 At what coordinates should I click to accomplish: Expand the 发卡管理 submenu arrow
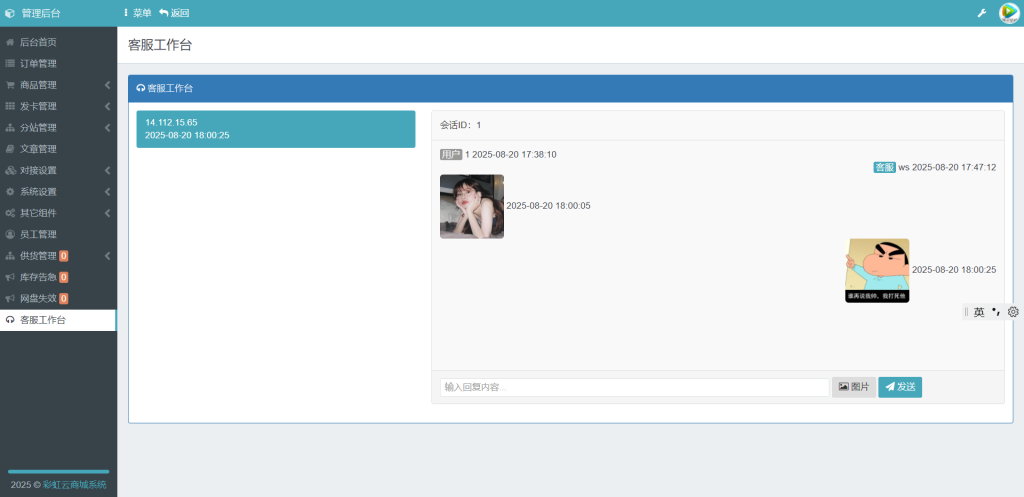pos(107,106)
